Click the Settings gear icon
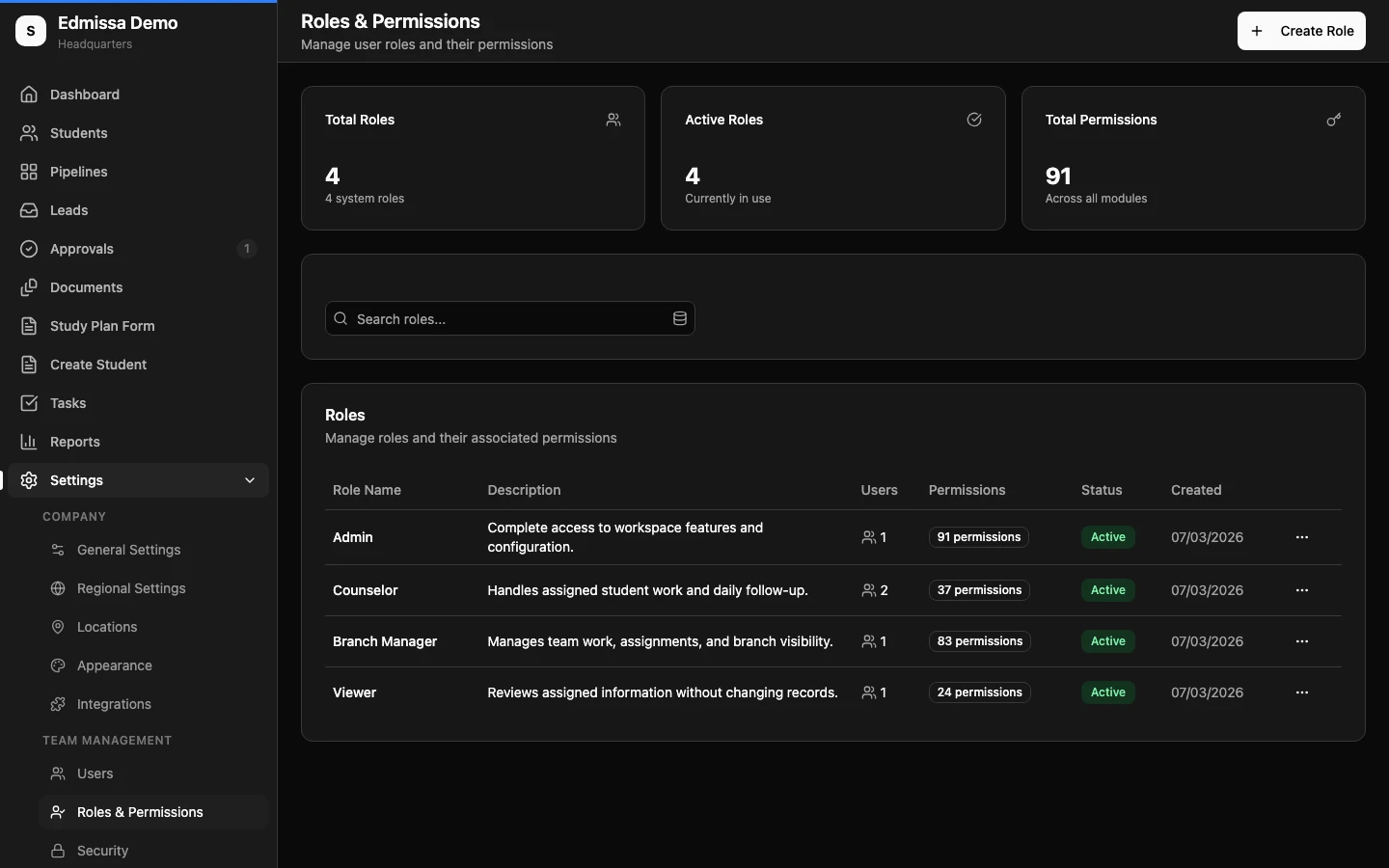 (29, 480)
